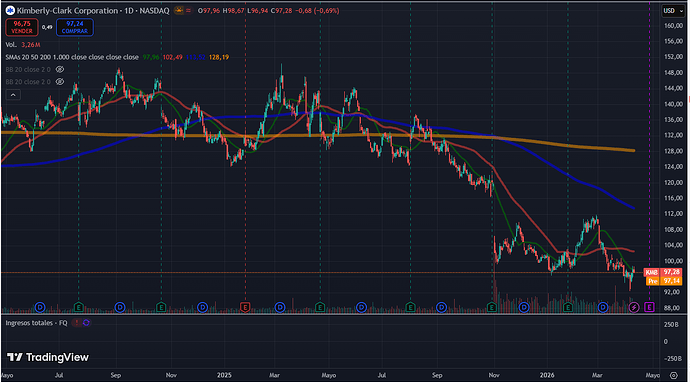
Task: Click green earnings E marker just before Mayo 2025
Action: click(x=320, y=307)
